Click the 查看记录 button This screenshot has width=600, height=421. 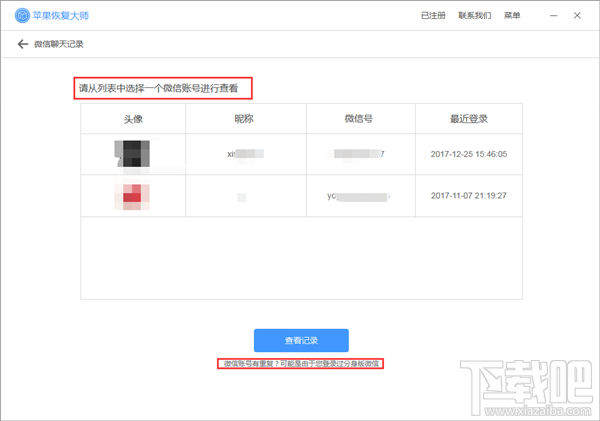pyautogui.click(x=301, y=340)
